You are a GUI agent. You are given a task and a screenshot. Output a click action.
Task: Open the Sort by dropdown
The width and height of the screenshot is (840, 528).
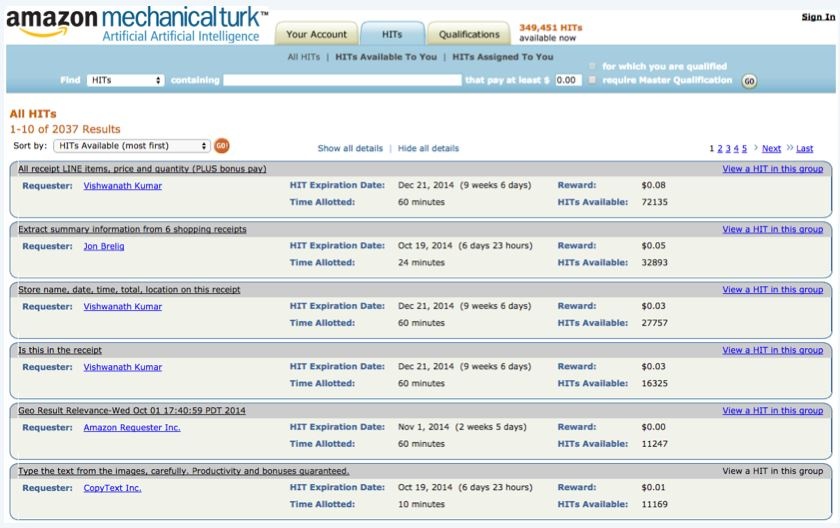132,146
